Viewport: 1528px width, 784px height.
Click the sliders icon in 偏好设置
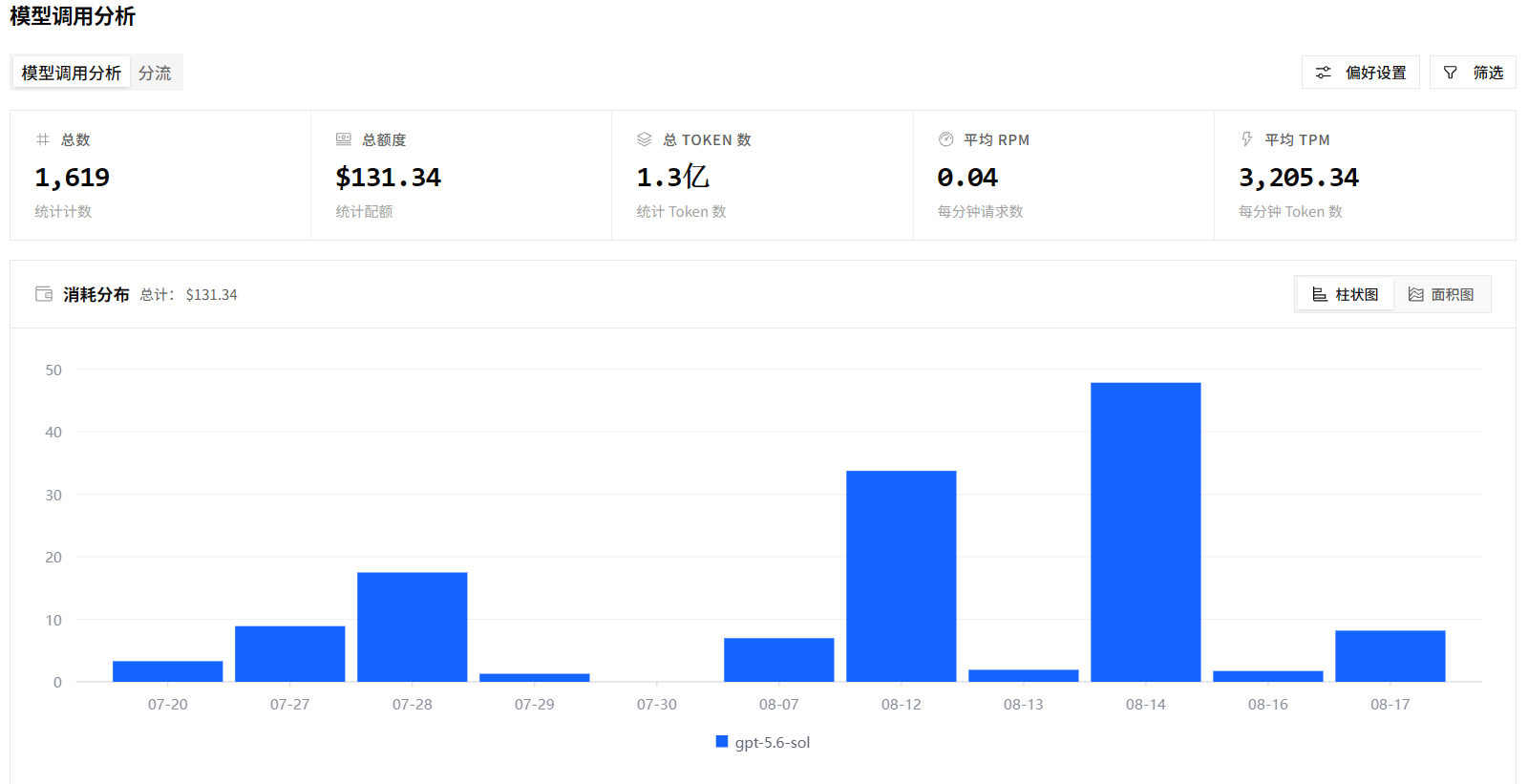pos(1324,73)
